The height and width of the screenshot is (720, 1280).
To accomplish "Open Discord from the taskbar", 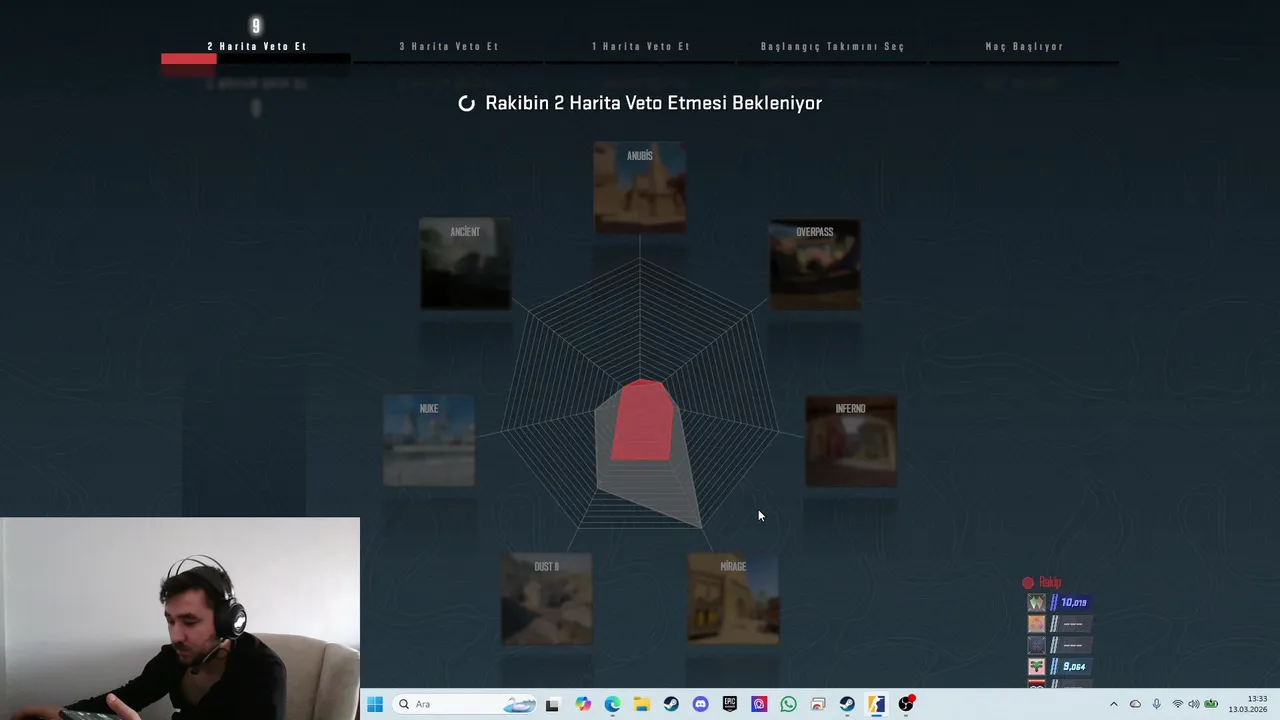I will 700,704.
